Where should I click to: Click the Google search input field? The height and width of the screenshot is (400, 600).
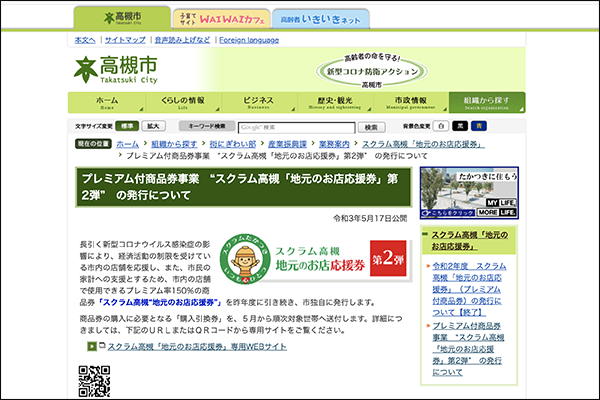(x=297, y=127)
